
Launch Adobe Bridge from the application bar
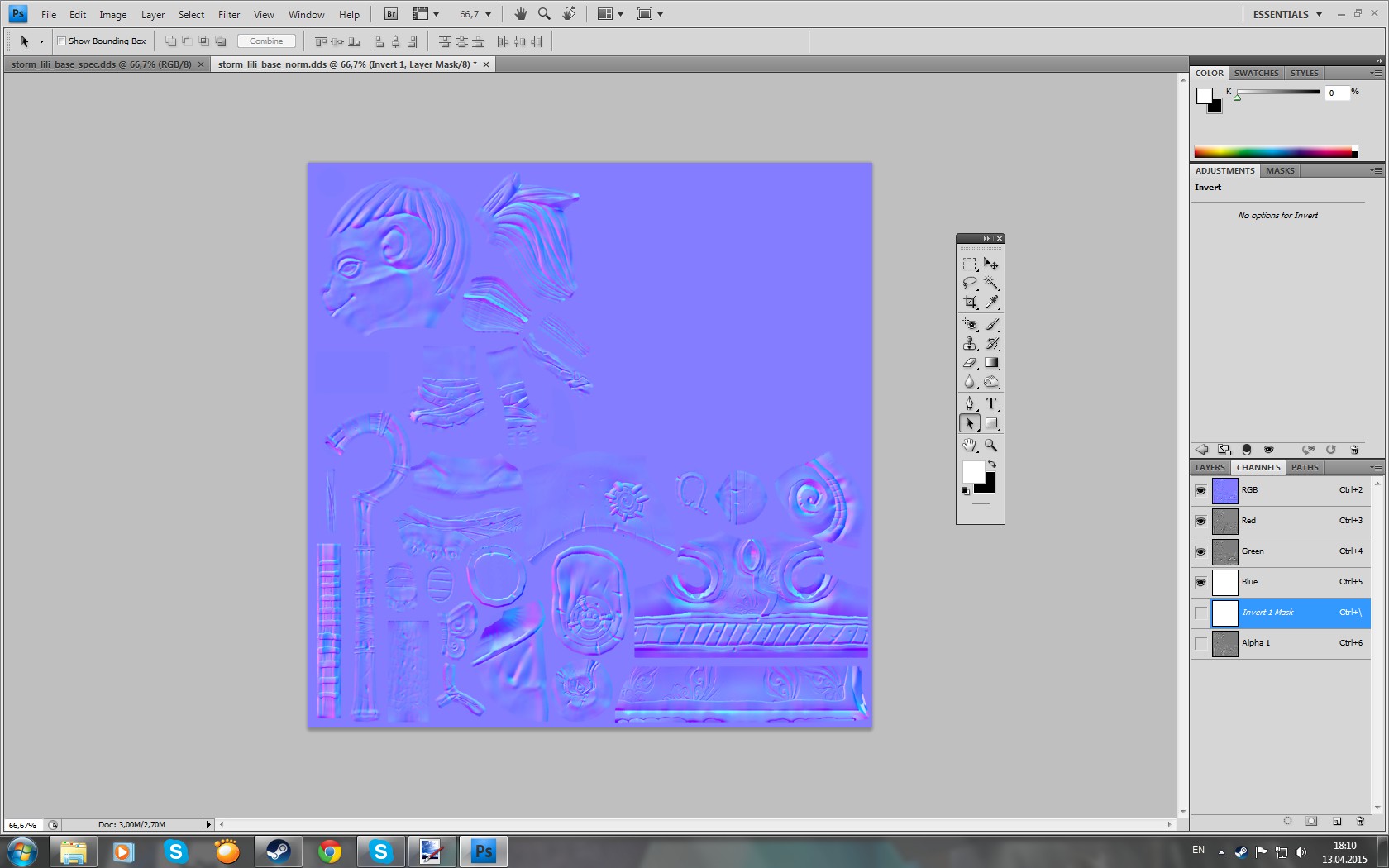point(391,14)
